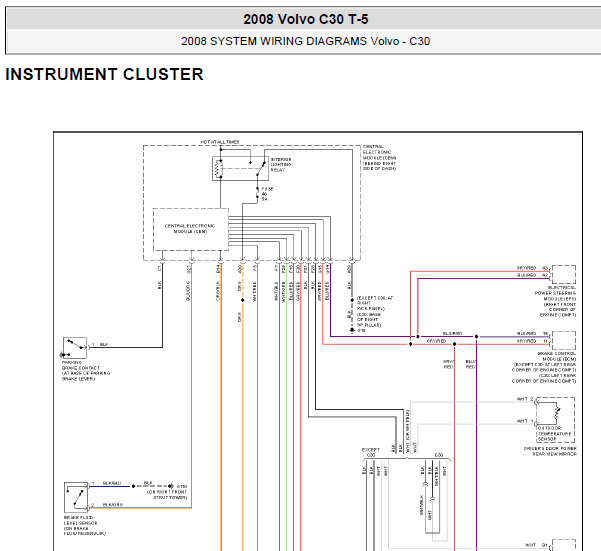
Task: Click the 'INSTRUMENT CLUSTER' heading
Action: [104, 74]
